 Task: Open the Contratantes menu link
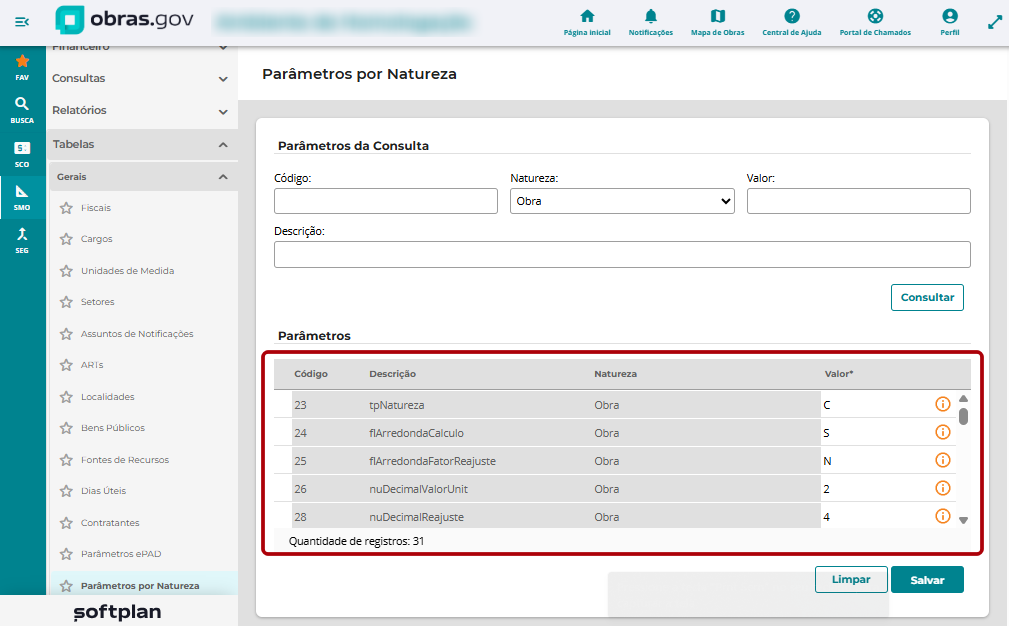110,523
